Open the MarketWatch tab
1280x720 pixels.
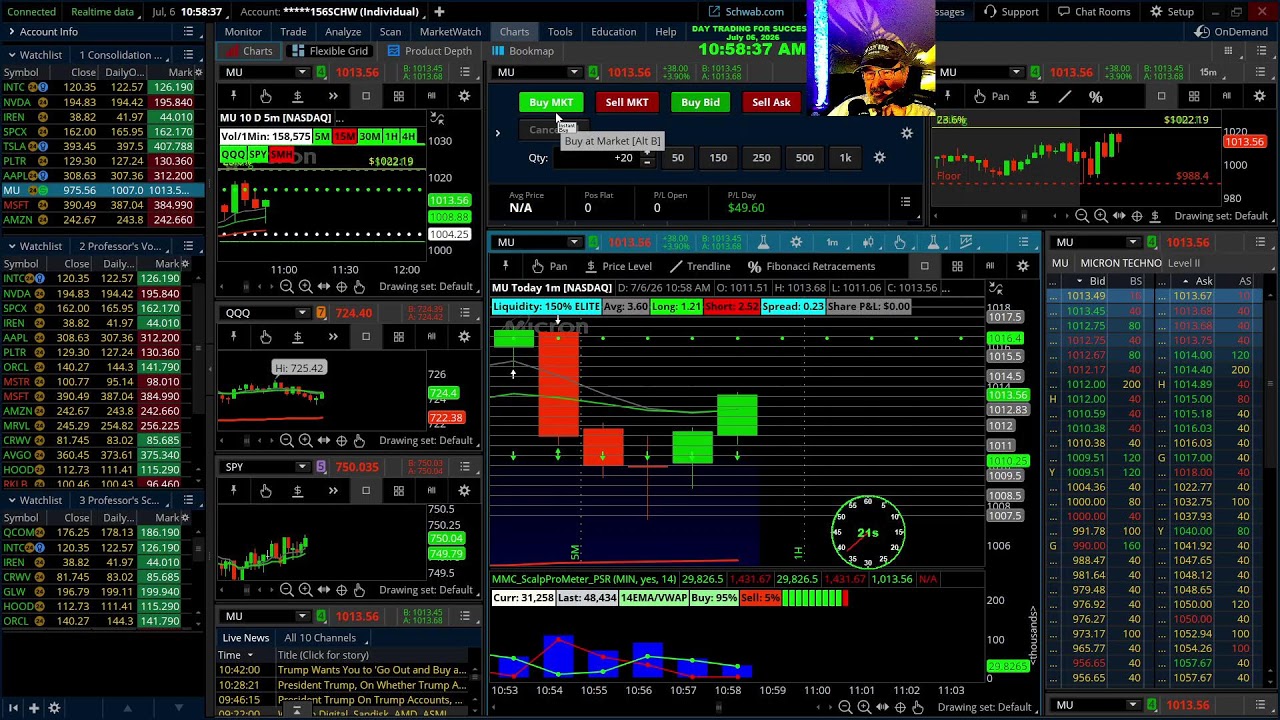[450, 31]
